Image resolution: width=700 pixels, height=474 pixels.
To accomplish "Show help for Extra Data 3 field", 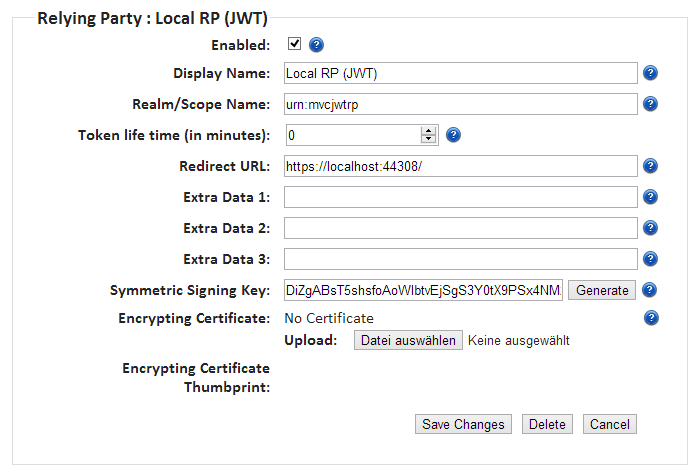I will (650, 259).
